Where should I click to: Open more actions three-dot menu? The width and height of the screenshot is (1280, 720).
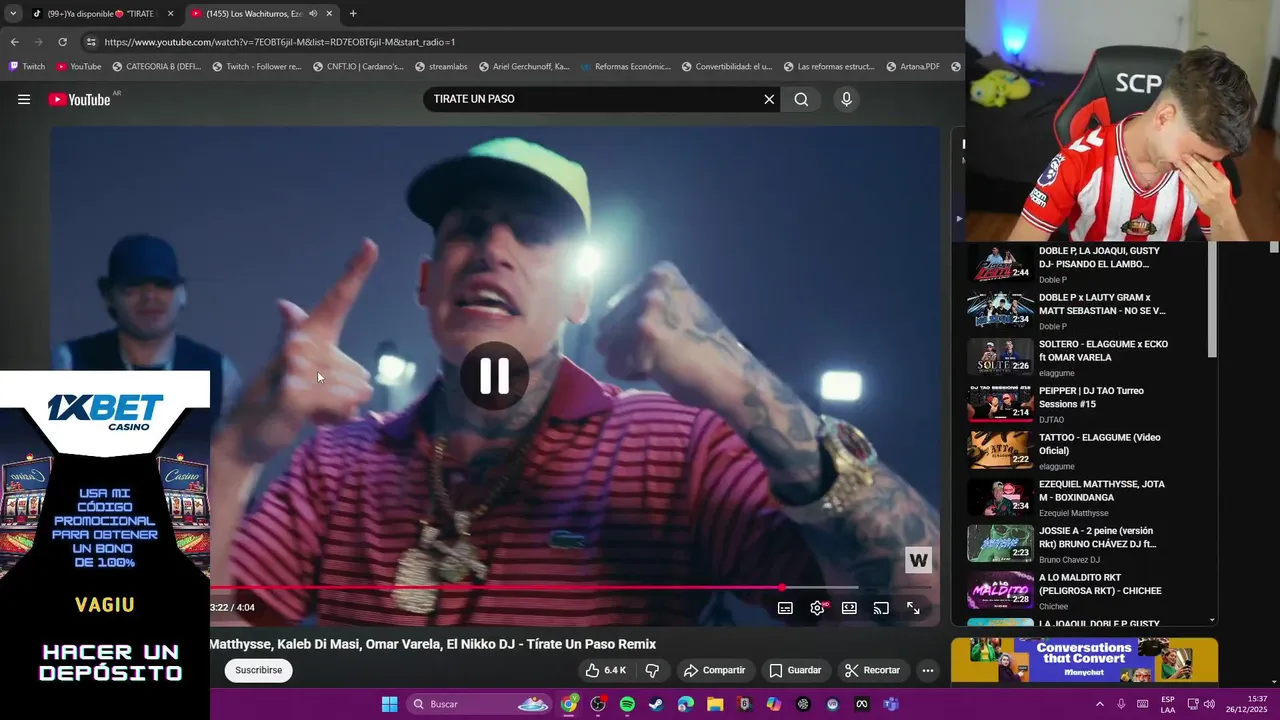[x=928, y=670]
